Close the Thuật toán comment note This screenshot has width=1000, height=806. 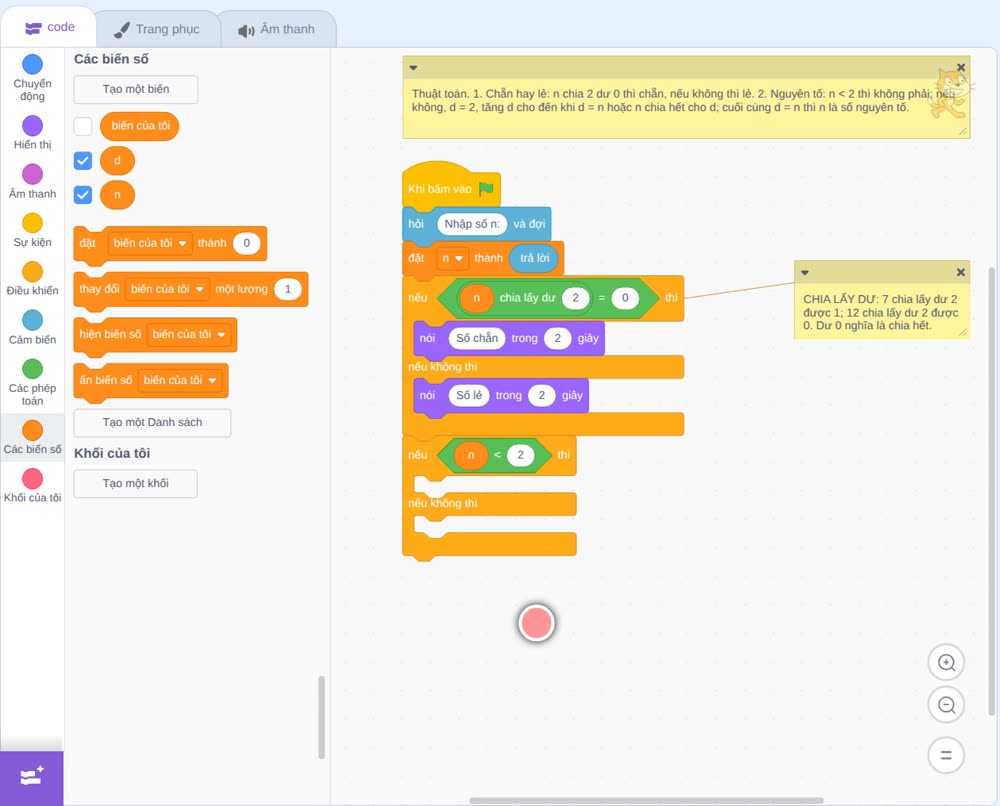coord(961,68)
